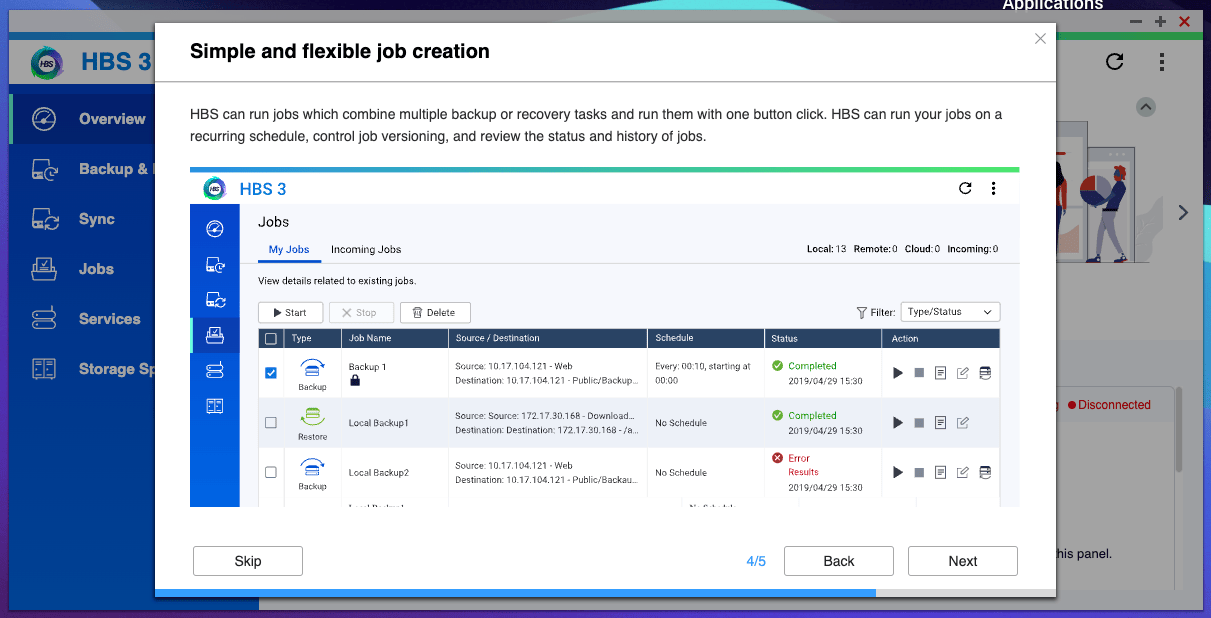Viewport: 1211px width, 618px height.
Task: Check the Local Backup2 job checkbox
Action: click(271, 472)
